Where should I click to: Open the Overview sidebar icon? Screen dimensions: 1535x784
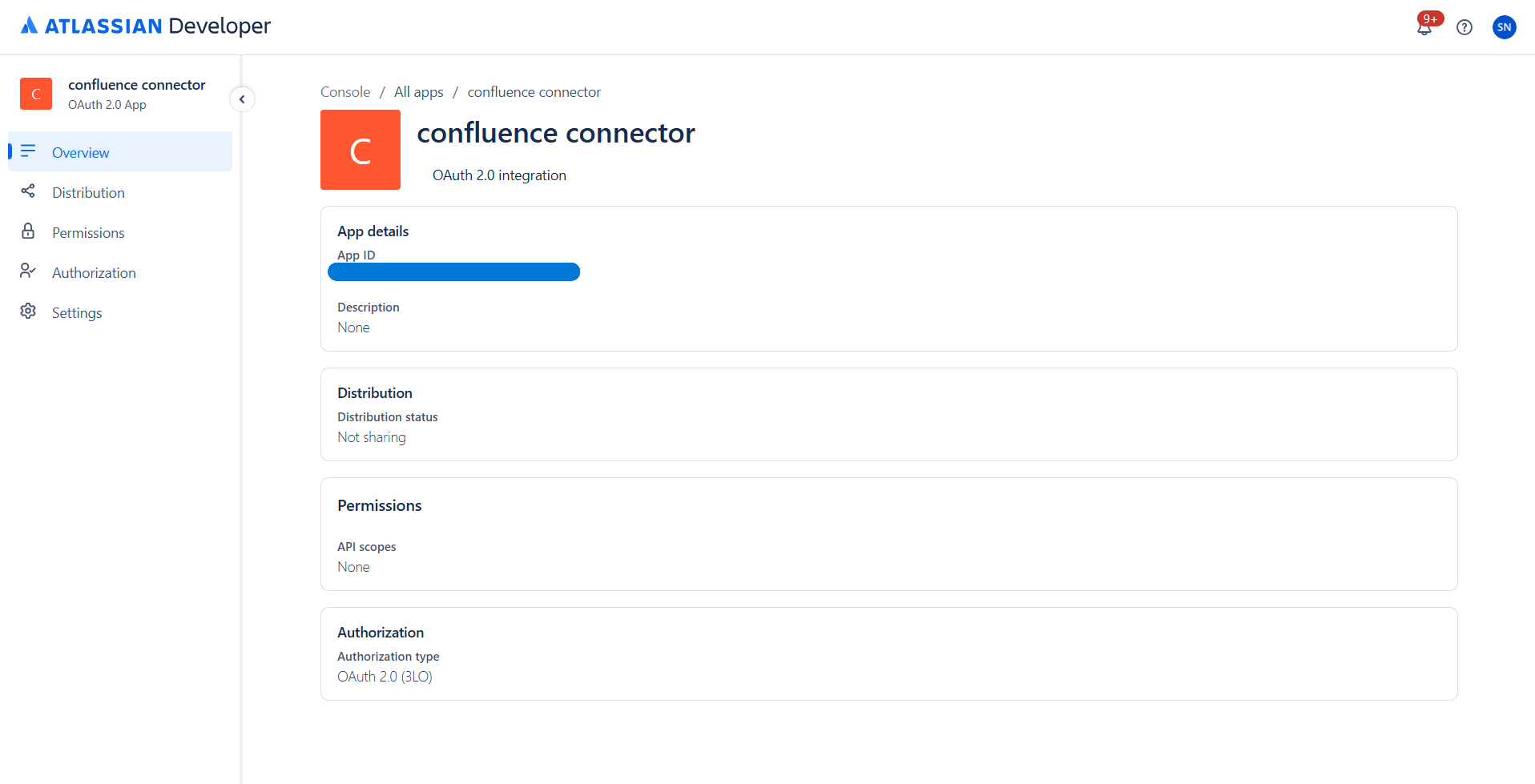coord(29,151)
